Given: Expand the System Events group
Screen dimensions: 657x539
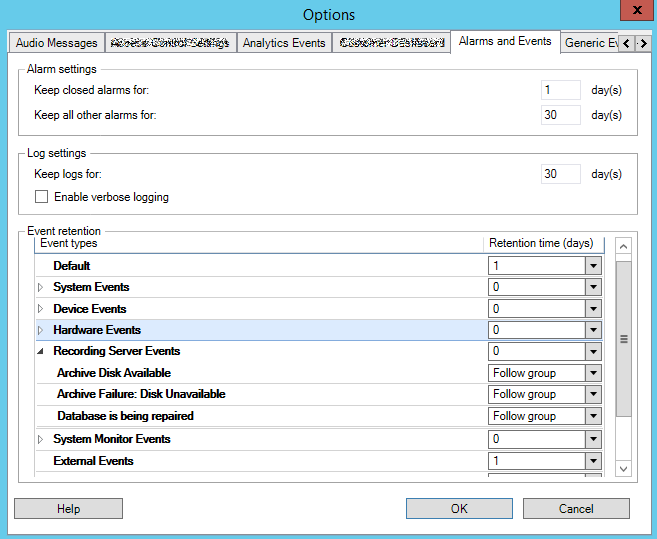Looking at the screenshot, I should 41,288.
